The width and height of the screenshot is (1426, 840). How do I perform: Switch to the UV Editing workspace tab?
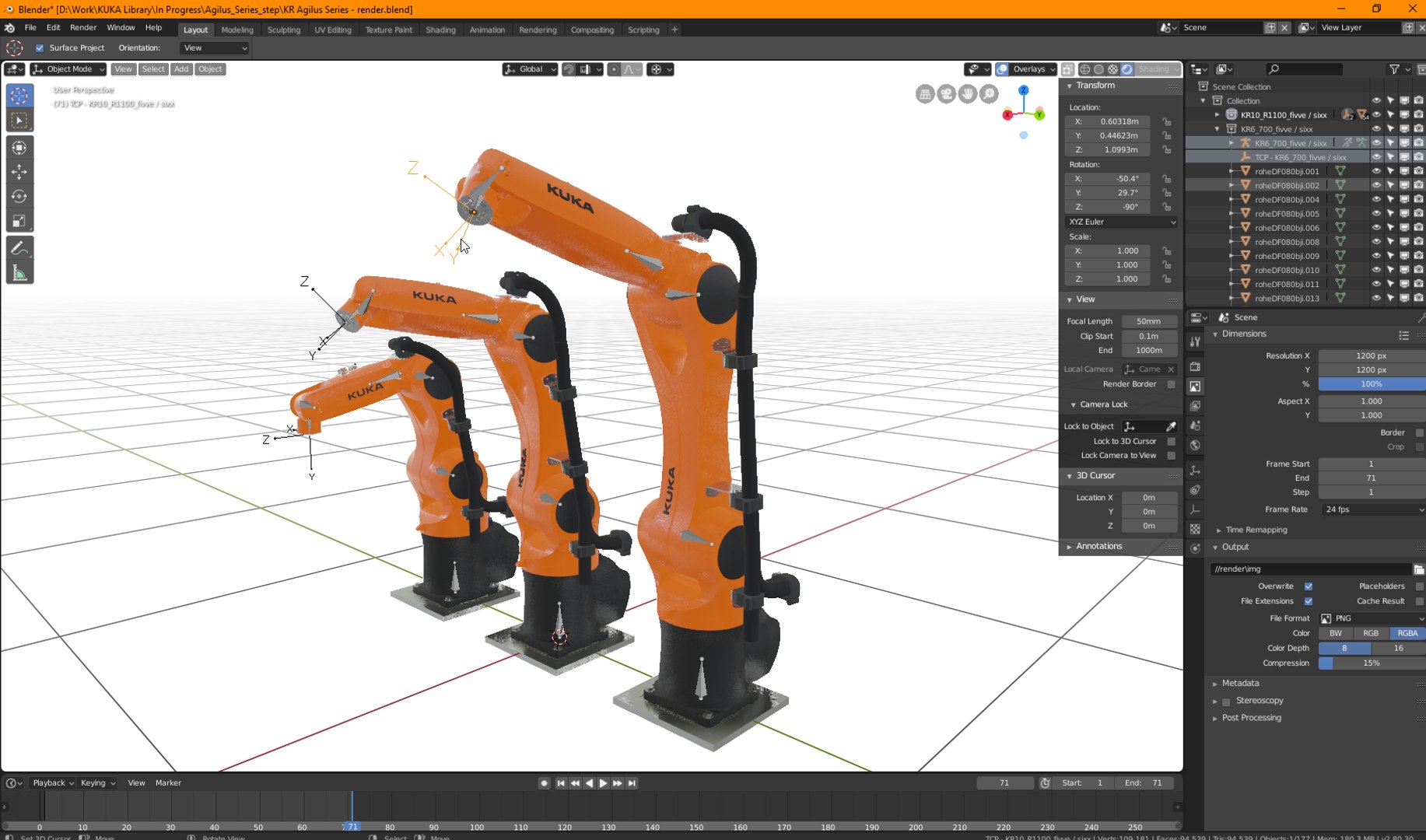tap(333, 30)
